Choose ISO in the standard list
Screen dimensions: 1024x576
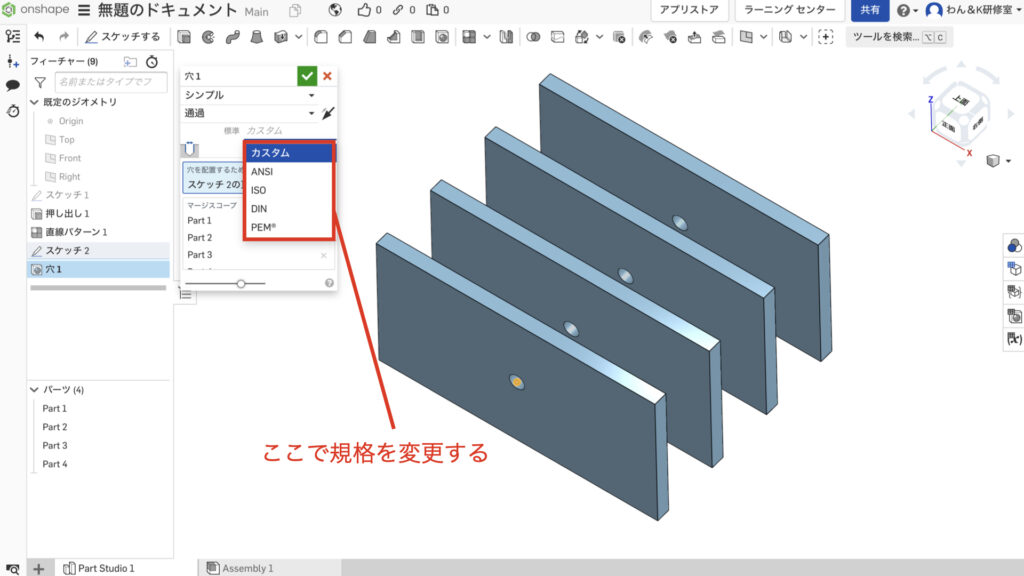[x=289, y=190]
